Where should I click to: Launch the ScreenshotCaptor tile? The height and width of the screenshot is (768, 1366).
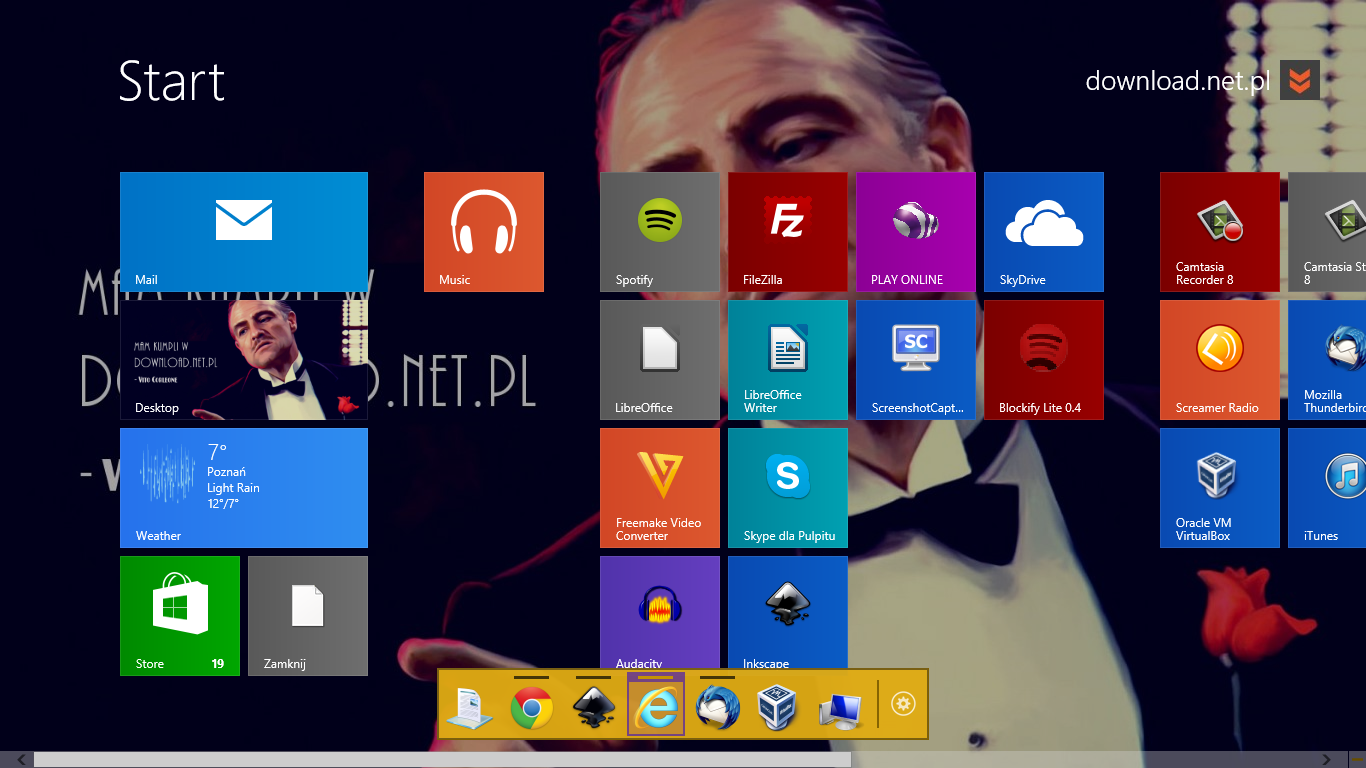[916, 360]
